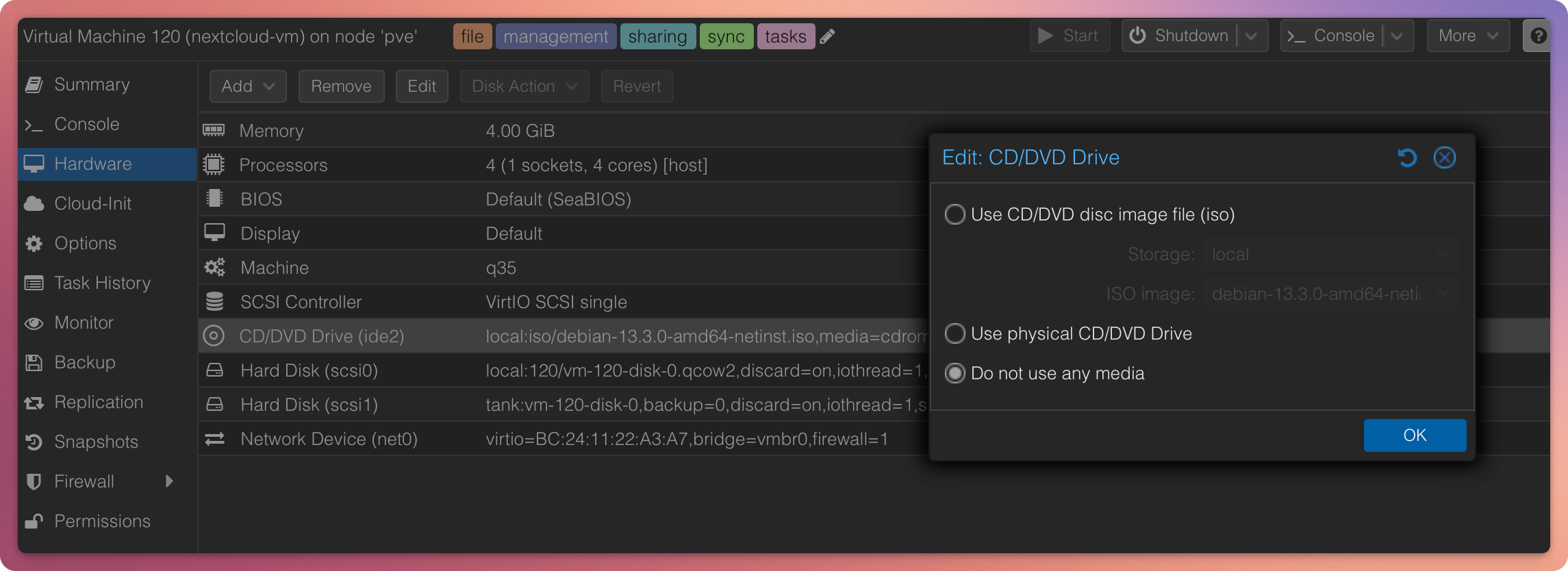The height and width of the screenshot is (571, 1568).
Task: Switch to the Summary view
Action: 92,84
